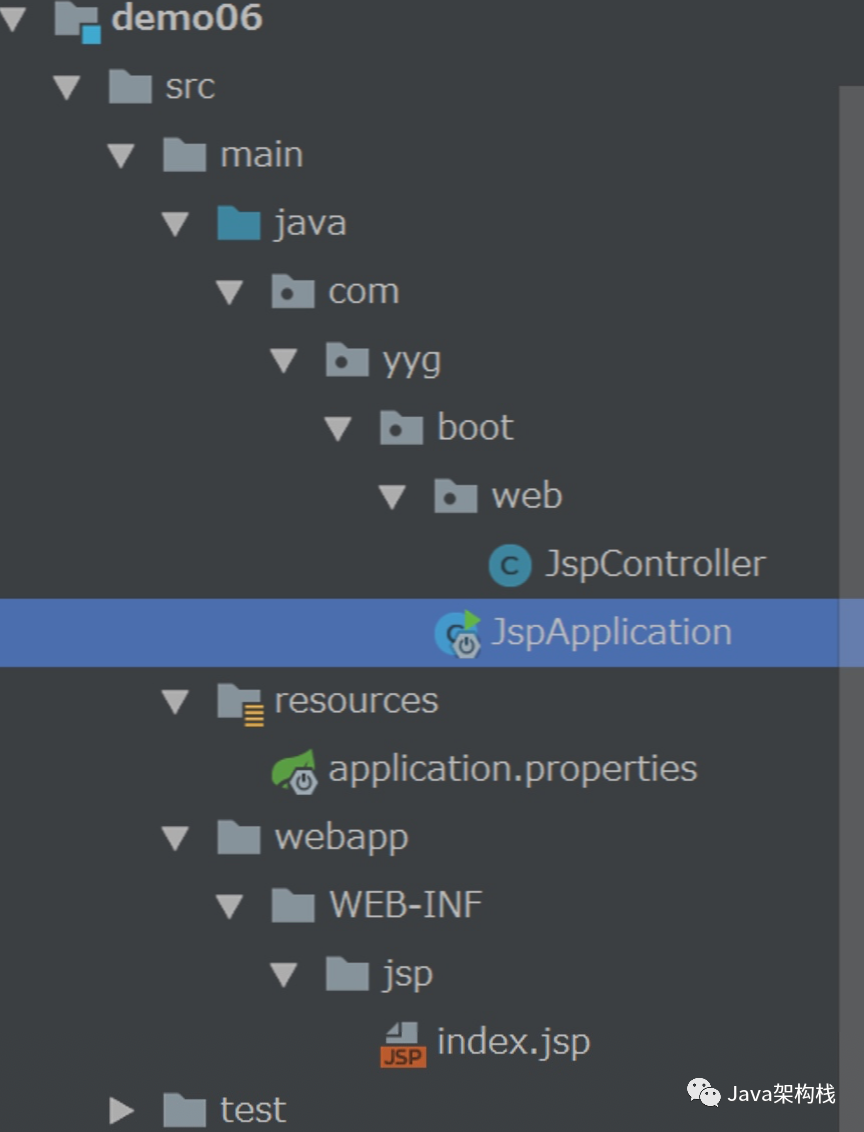The image size is (864, 1132).
Task: Click the blue java source folder icon
Action: [239, 223]
